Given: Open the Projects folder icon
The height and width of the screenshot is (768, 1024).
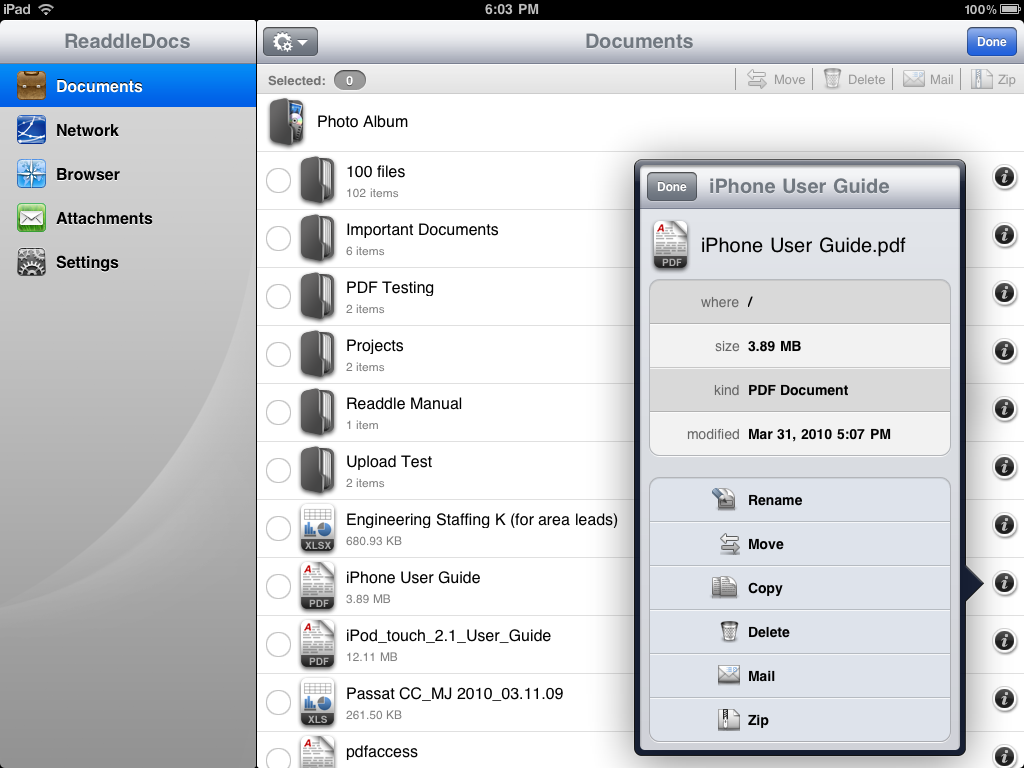Looking at the screenshot, I should (317, 354).
